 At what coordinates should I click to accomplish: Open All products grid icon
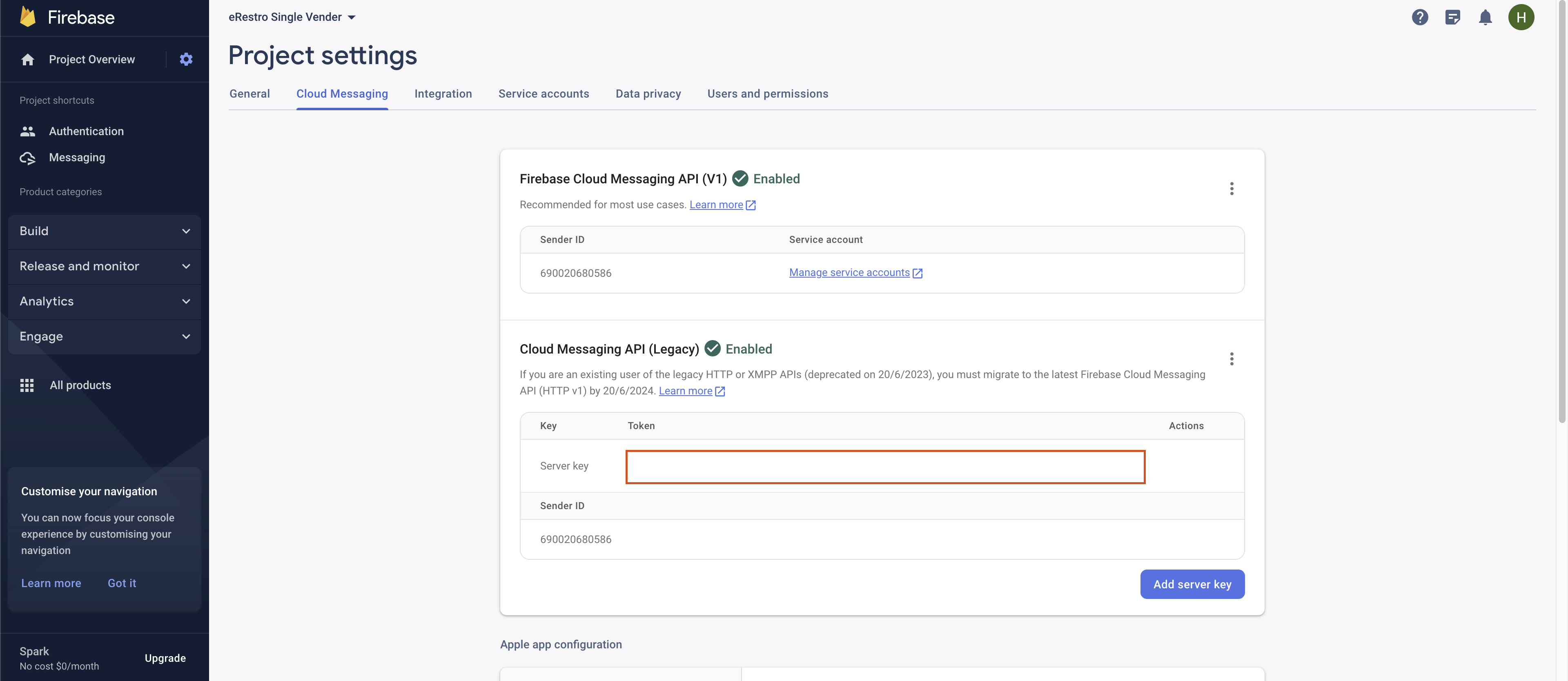(27, 385)
